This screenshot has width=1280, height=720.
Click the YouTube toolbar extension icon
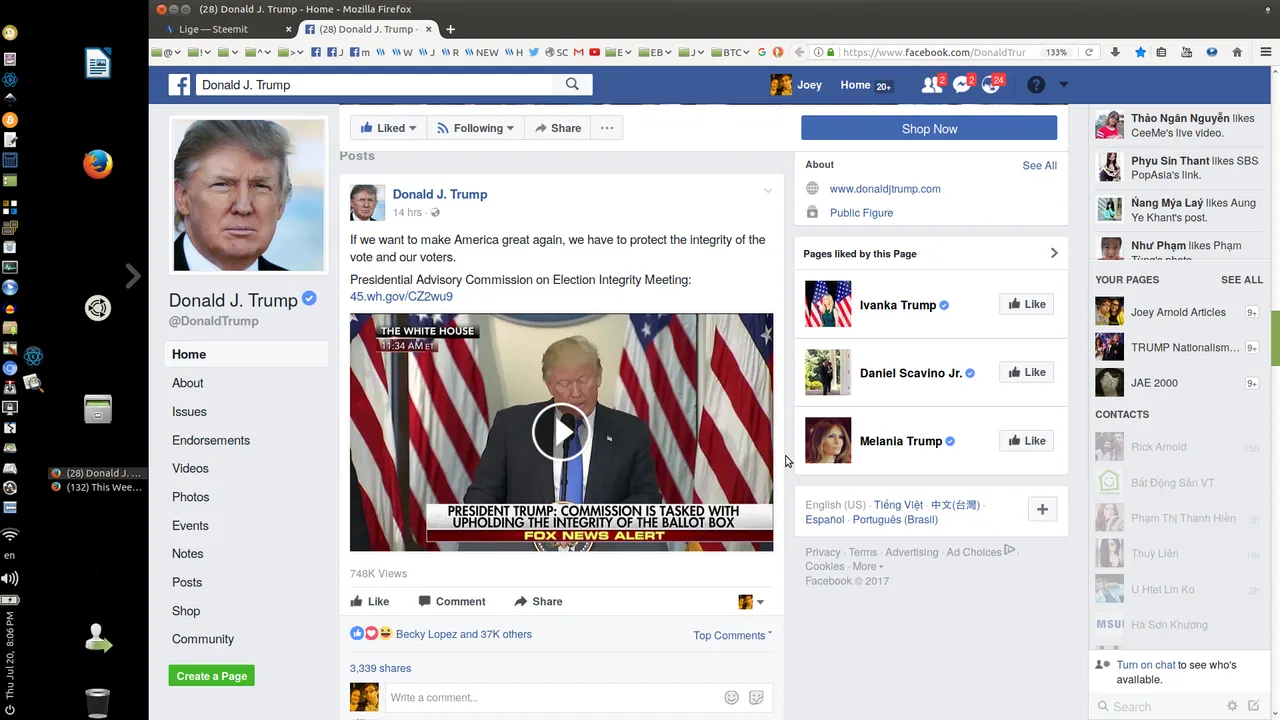click(x=1186, y=52)
